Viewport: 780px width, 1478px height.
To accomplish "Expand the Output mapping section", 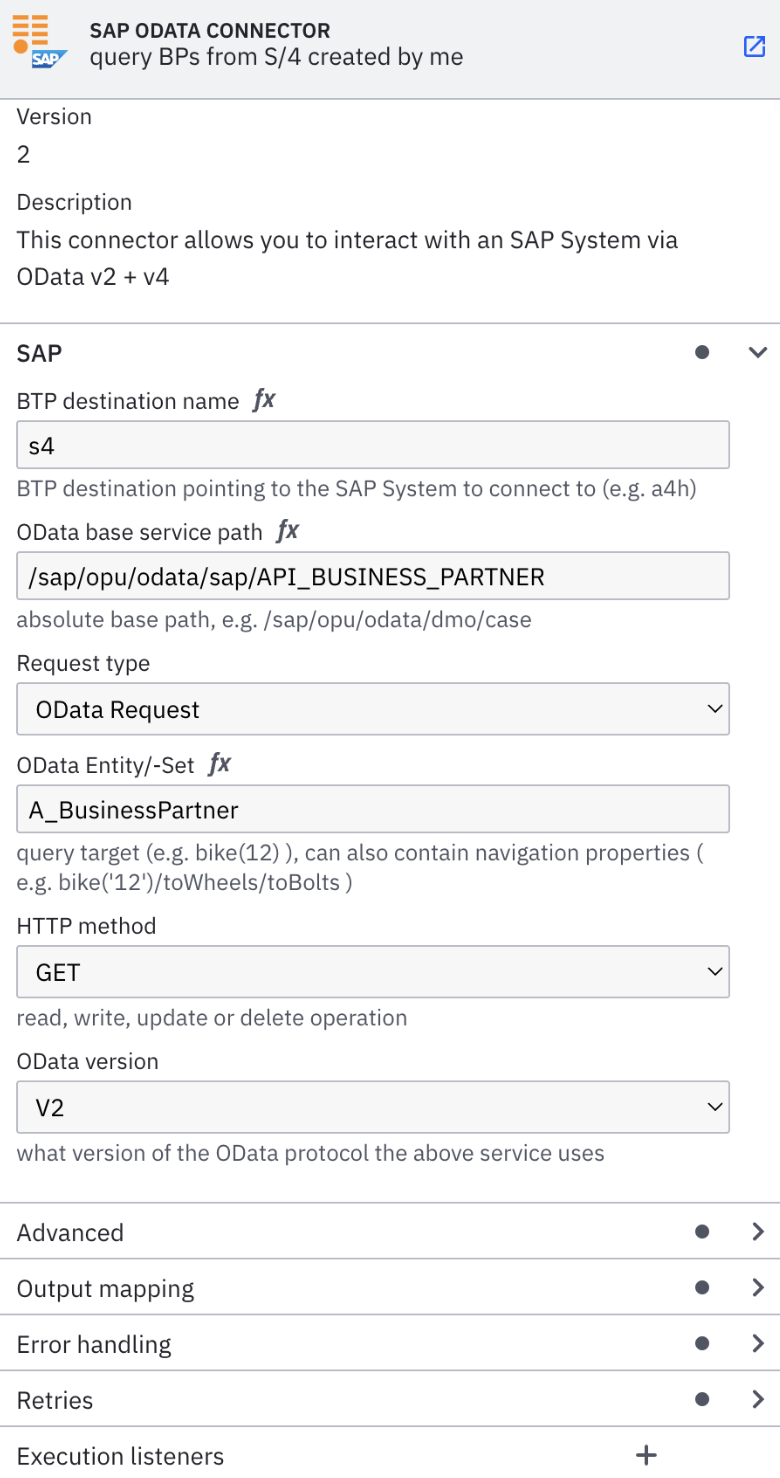I will coord(757,1287).
